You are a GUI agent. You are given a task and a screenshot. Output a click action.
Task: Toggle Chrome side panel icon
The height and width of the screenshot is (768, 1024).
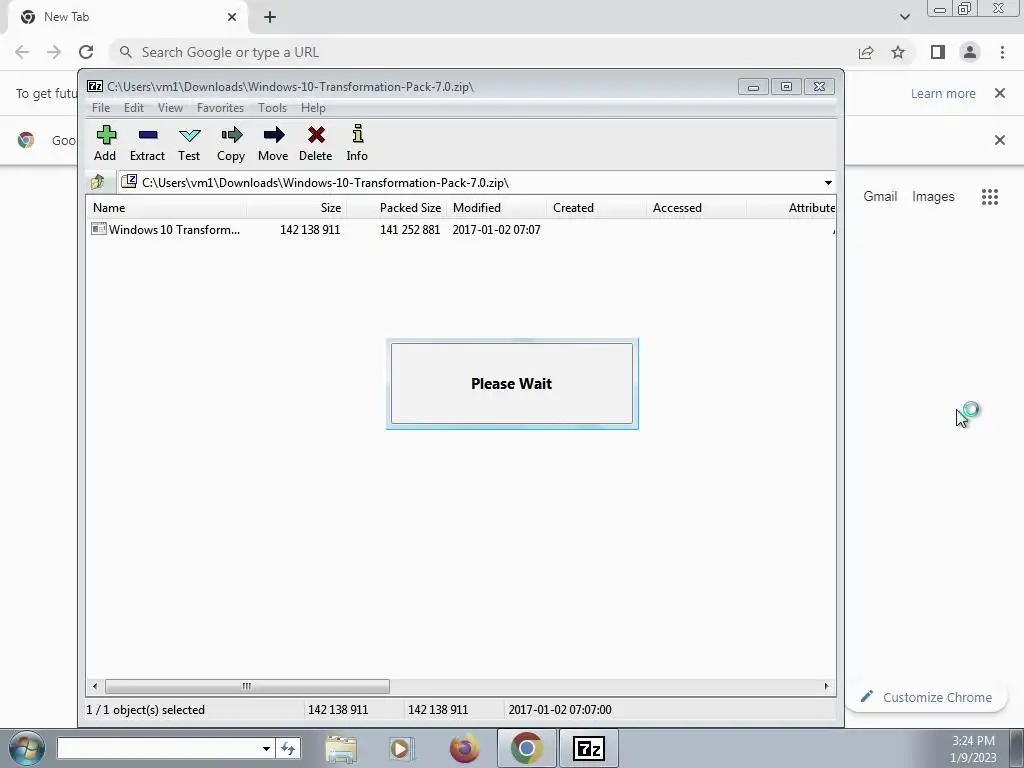pos(938,52)
